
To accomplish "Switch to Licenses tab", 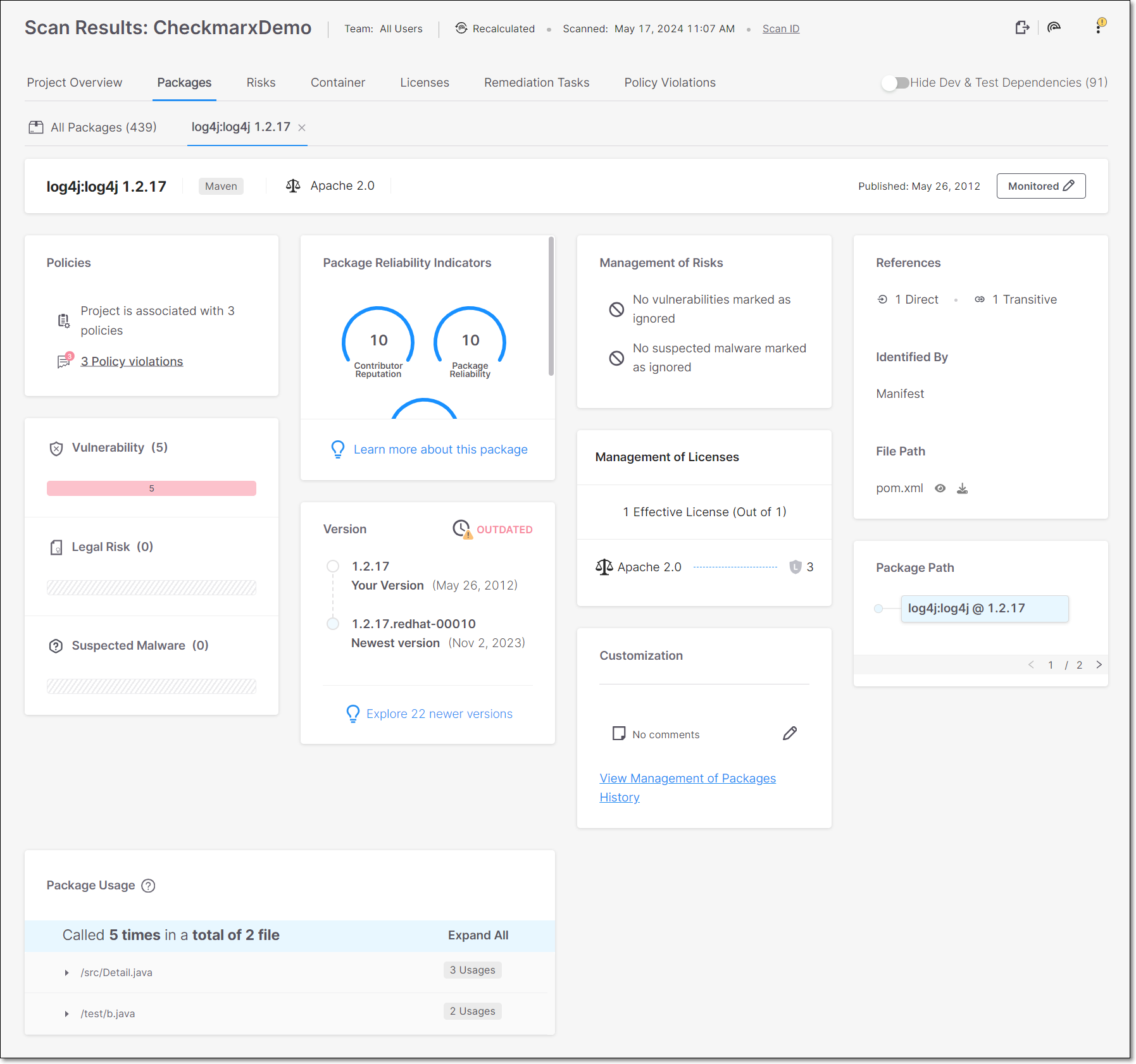I will click(x=425, y=83).
